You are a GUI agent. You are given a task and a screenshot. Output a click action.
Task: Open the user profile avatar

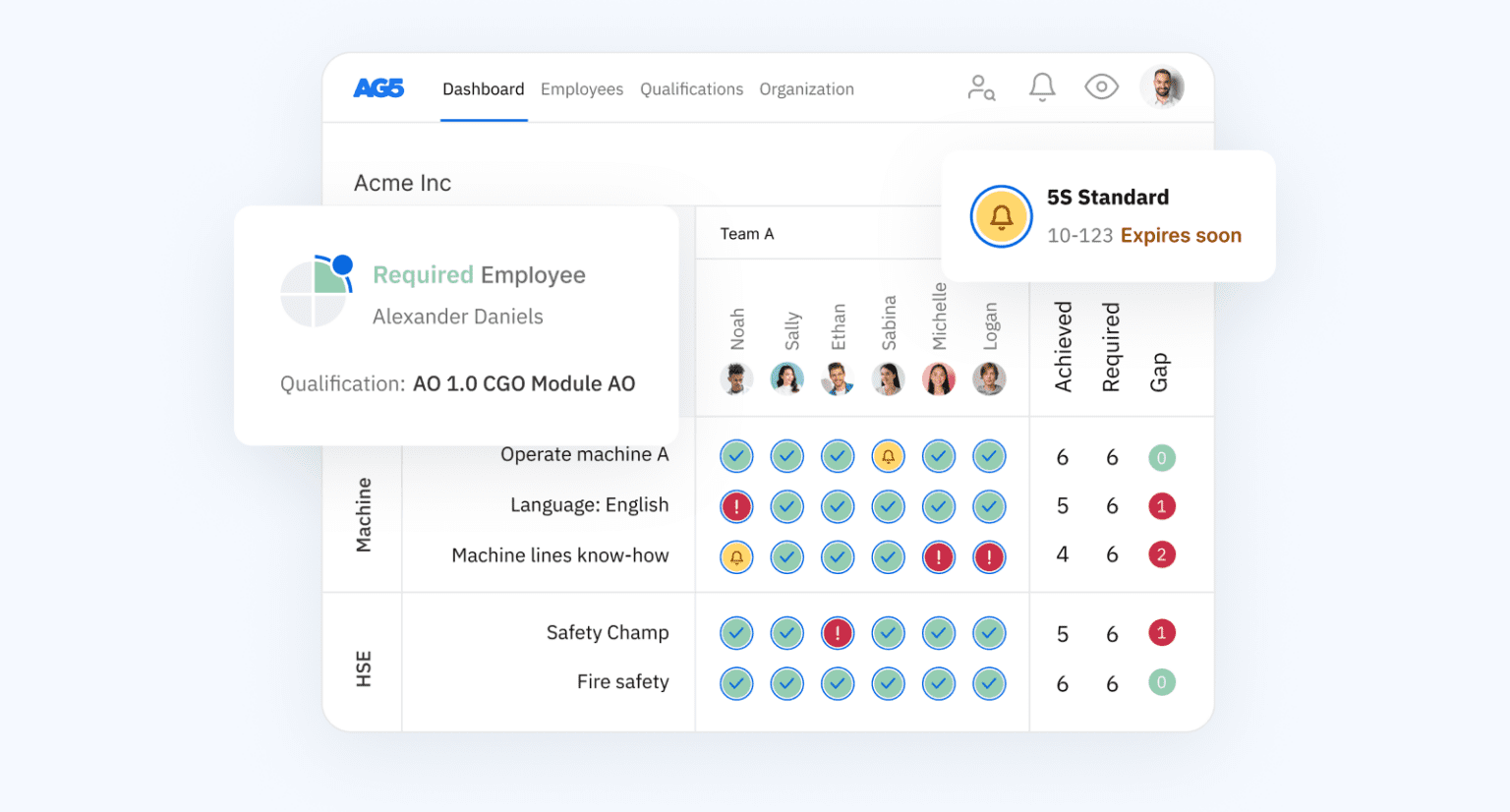(x=1162, y=87)
